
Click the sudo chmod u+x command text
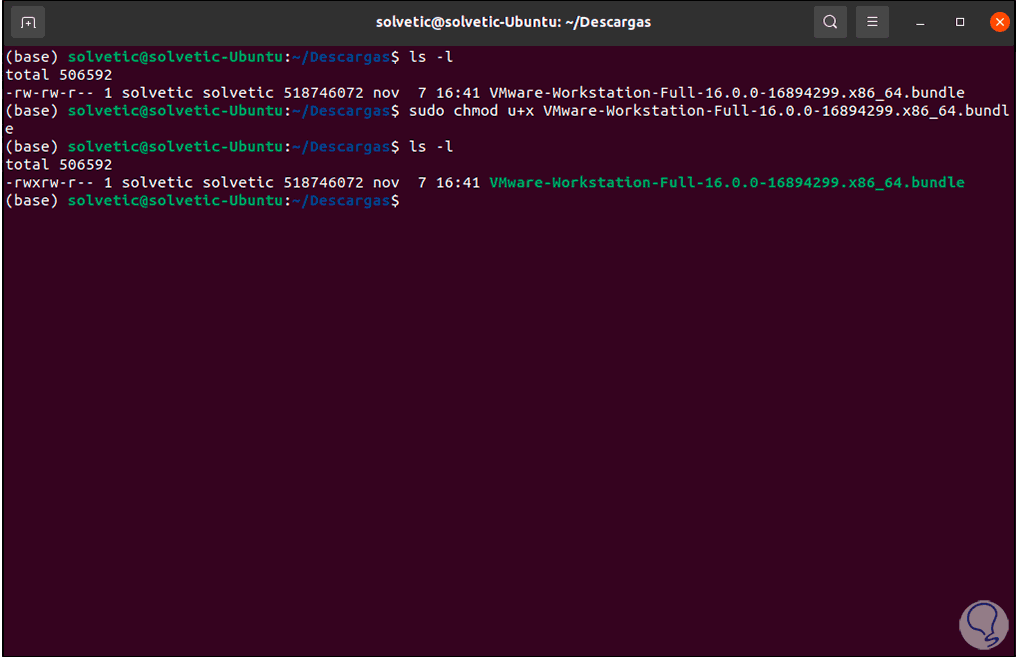(x=471, y=111)
